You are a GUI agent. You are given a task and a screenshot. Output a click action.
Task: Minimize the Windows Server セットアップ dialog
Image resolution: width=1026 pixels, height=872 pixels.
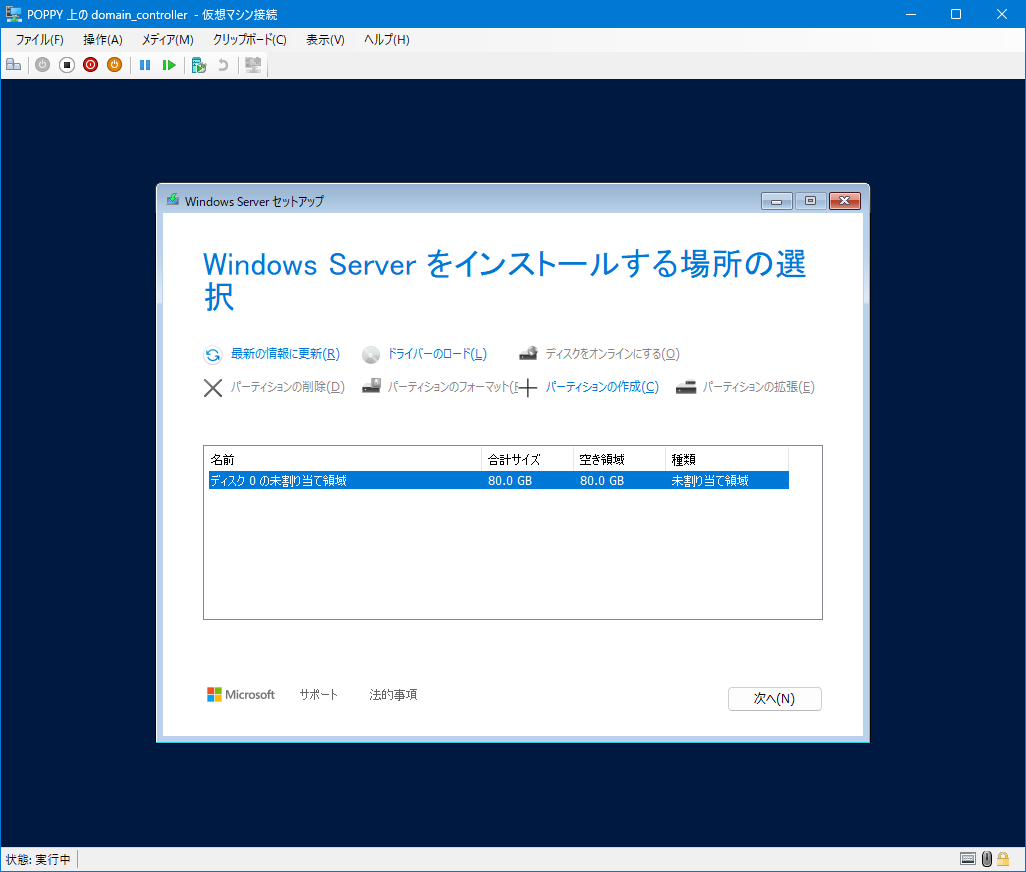(777, 201)
